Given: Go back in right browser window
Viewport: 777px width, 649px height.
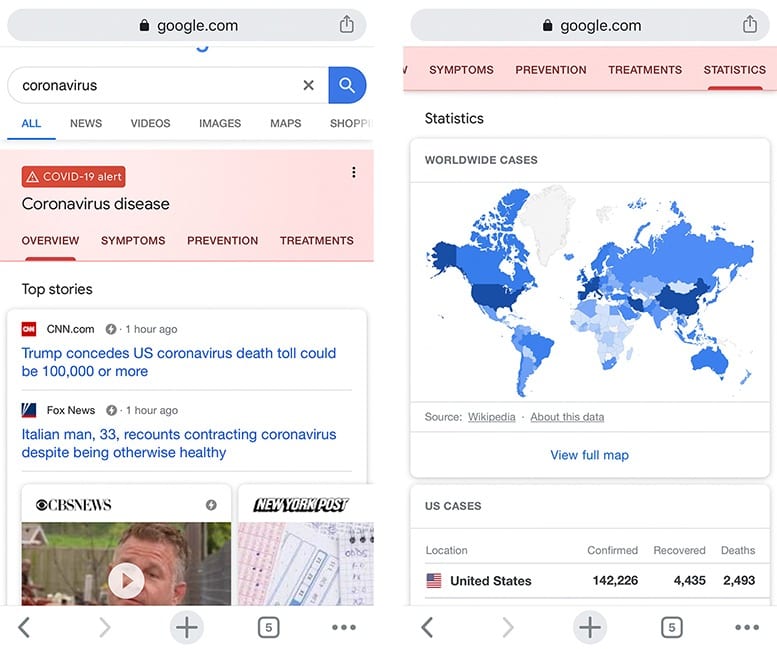Looking at the screenshot, I should (x=427, y=627).
